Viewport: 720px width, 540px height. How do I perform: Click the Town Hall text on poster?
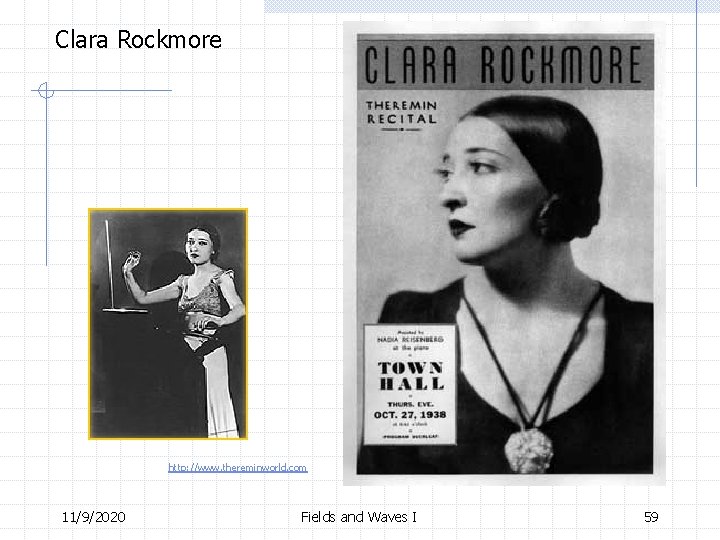[411, 376]
